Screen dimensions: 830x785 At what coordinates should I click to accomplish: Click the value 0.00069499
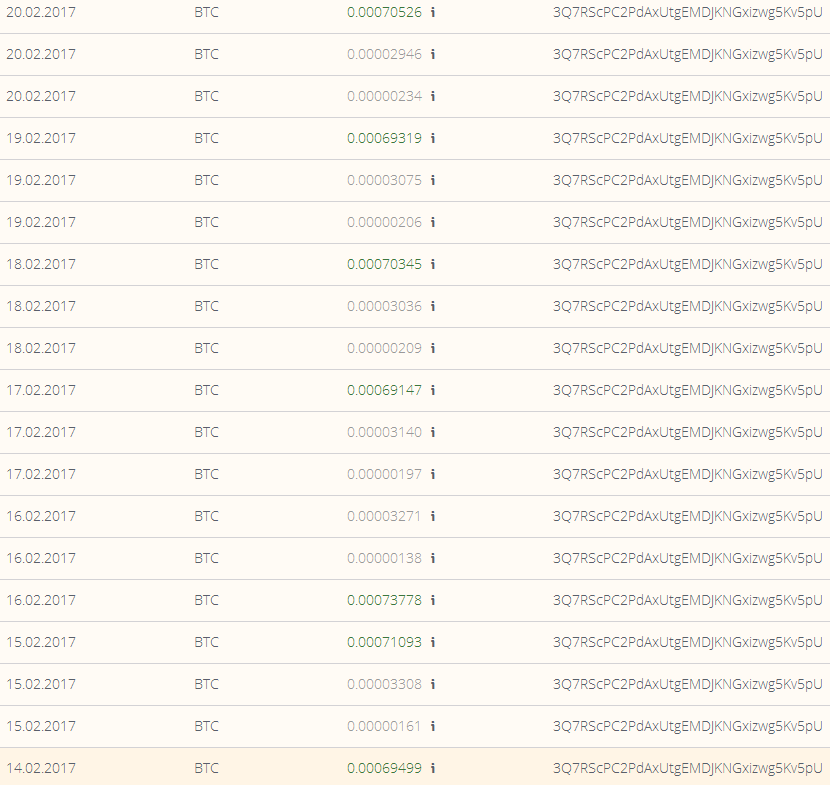click(384, 768)
